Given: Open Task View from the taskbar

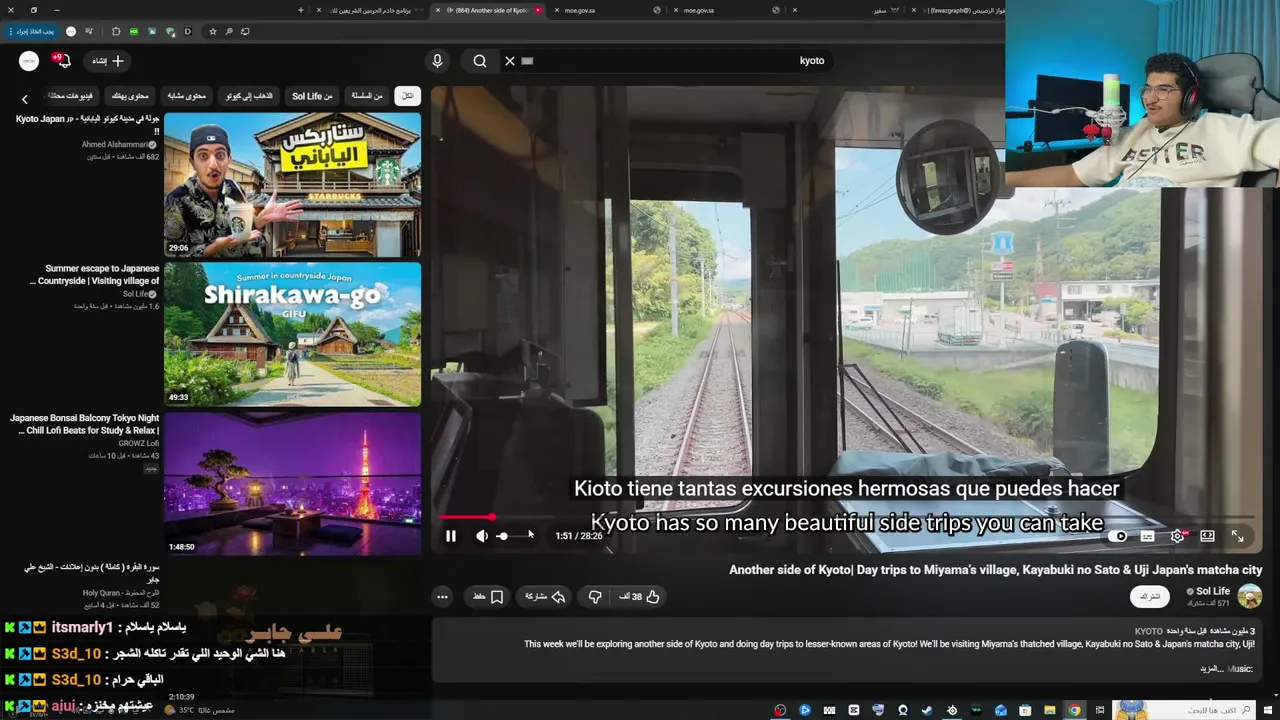Looking at the screenshot, I should [x=1099, y=711].
